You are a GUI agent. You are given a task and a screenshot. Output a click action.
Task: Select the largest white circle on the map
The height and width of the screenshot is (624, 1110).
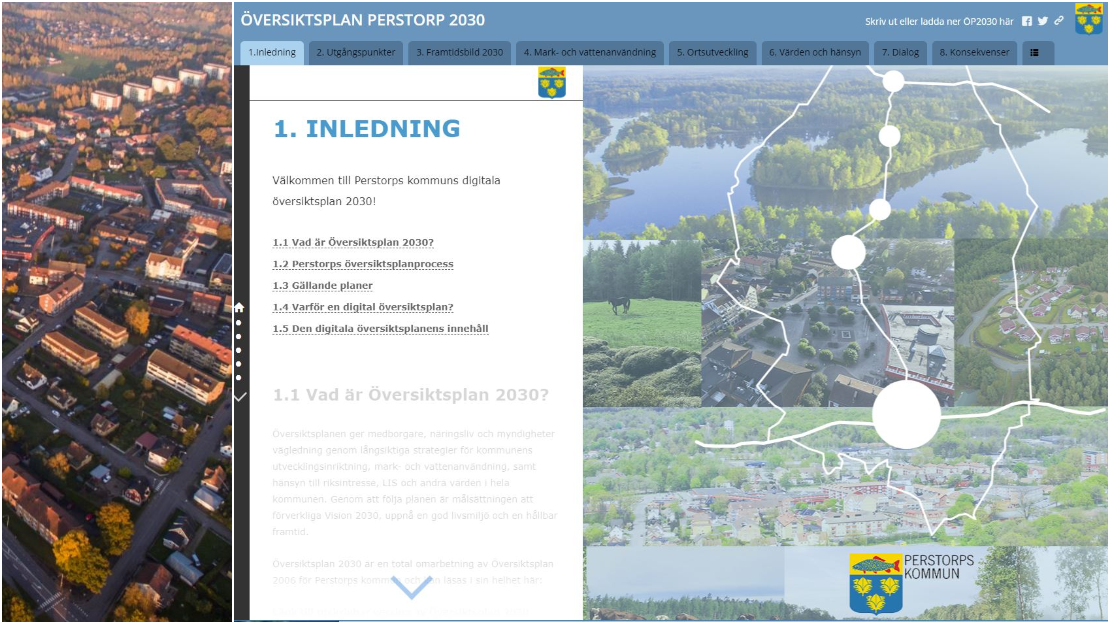pos(906,415)
